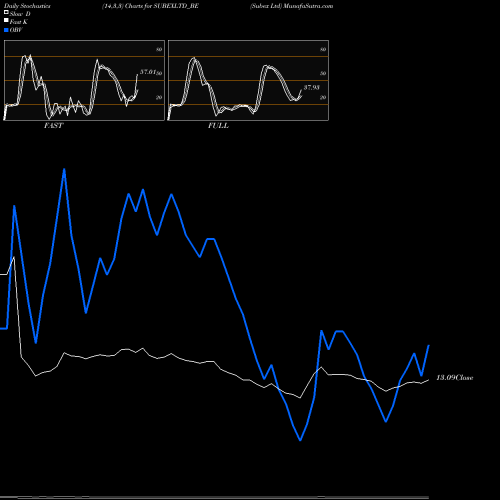Click the 80 level label in FAST chart
Viewport: 500px width, 500px height.
point(159,49)
